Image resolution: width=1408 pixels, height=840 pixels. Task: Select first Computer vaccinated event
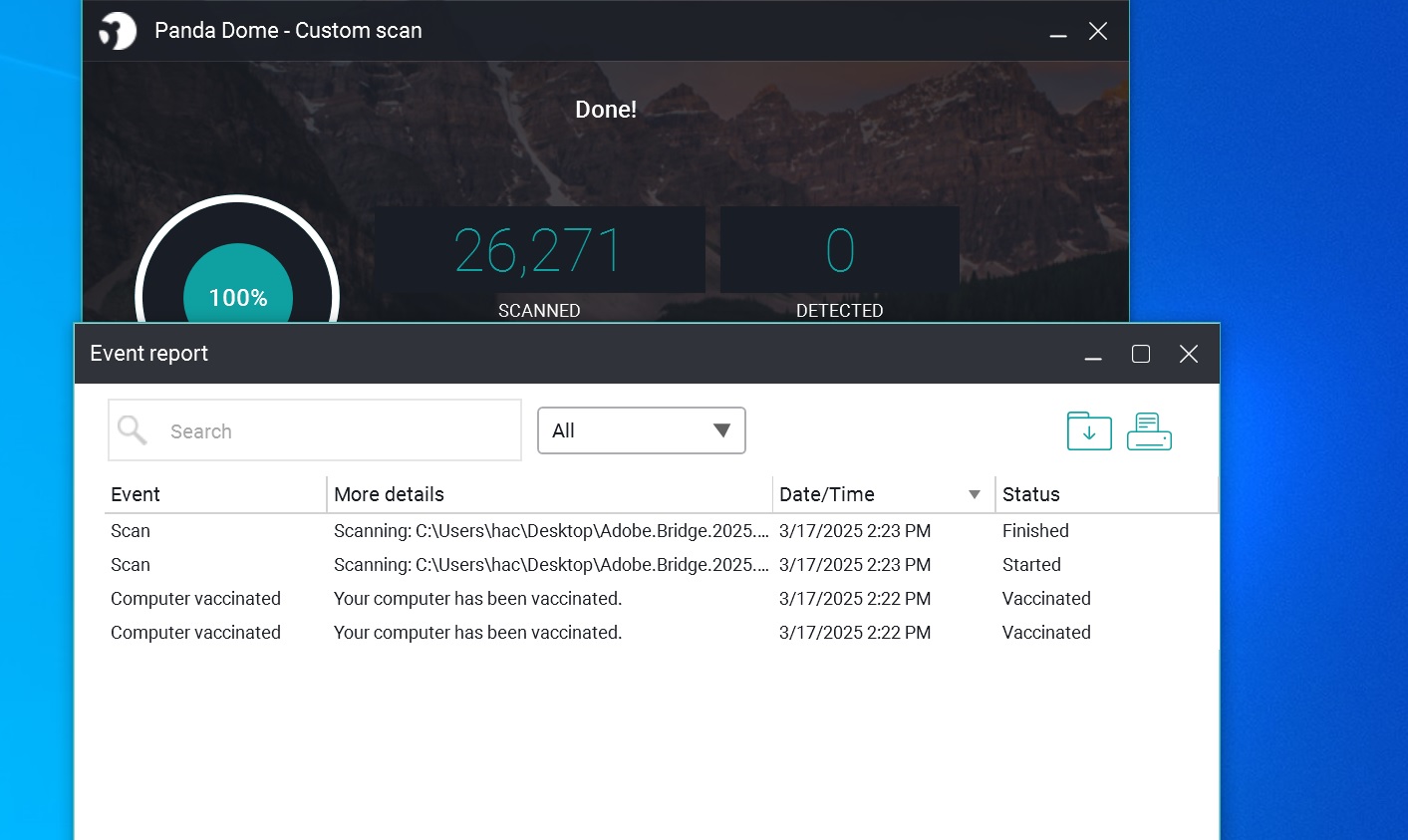click(661, 599)
